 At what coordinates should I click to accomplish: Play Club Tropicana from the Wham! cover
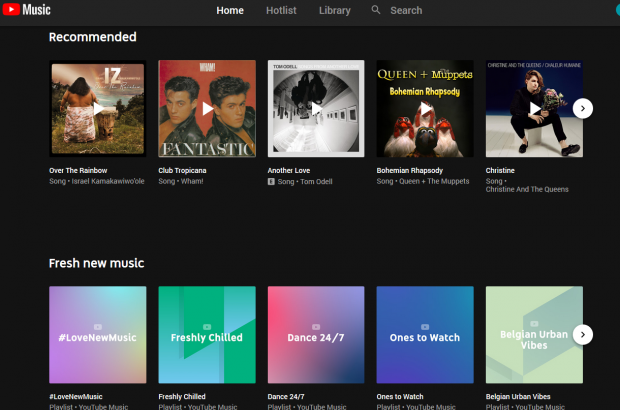pos(207,108)
